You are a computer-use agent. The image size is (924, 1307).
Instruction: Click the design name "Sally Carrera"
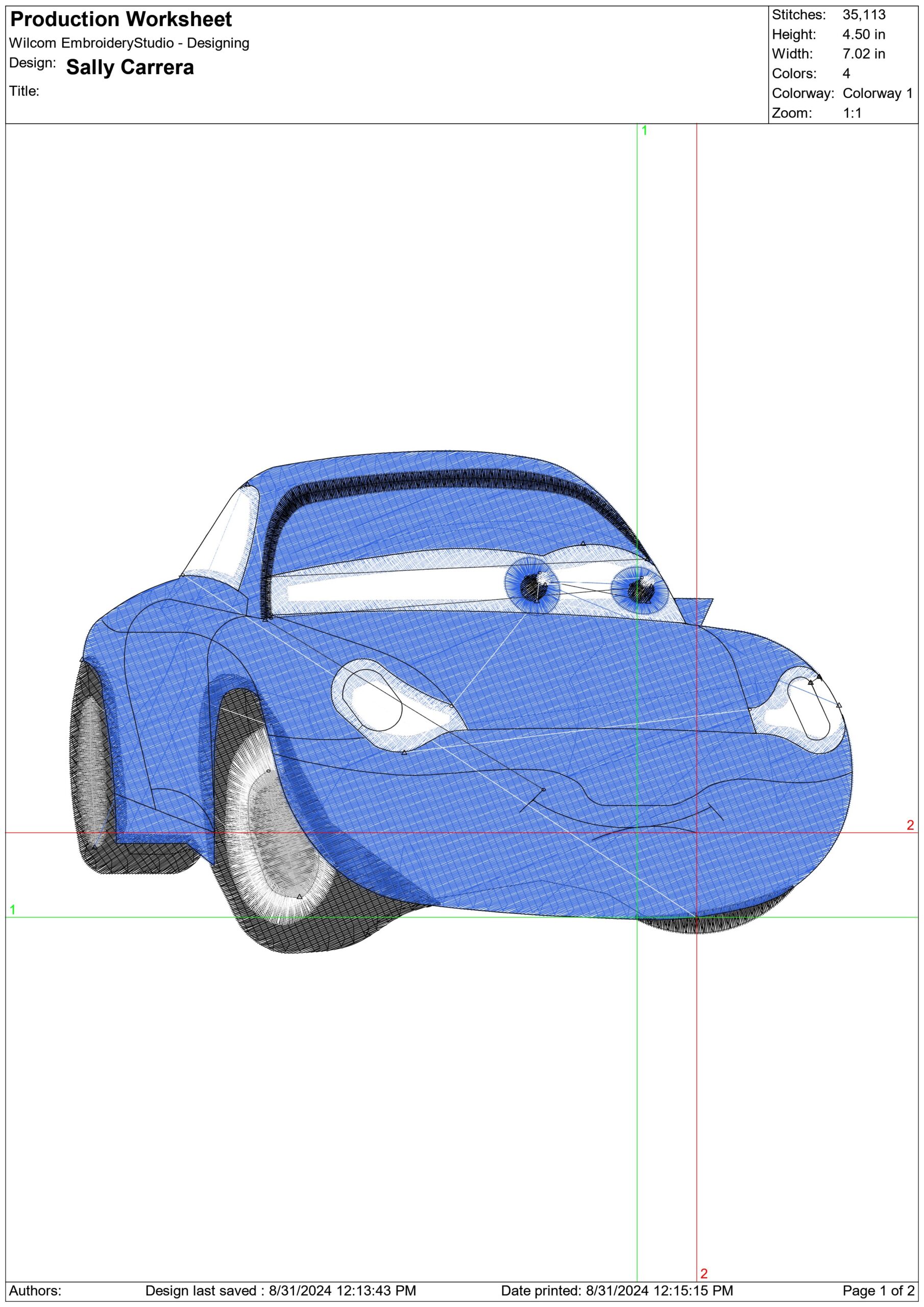click(x=130, y=67)
